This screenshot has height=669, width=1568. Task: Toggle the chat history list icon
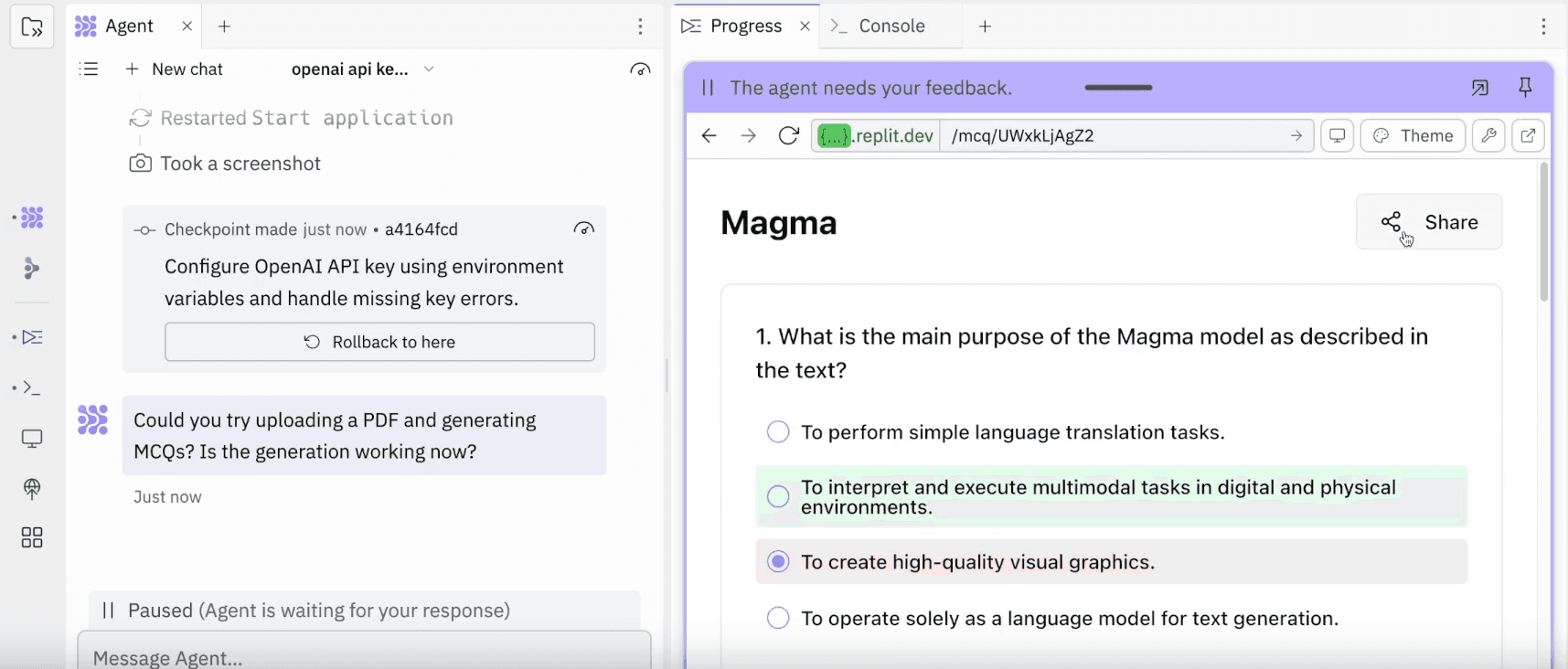89,69
